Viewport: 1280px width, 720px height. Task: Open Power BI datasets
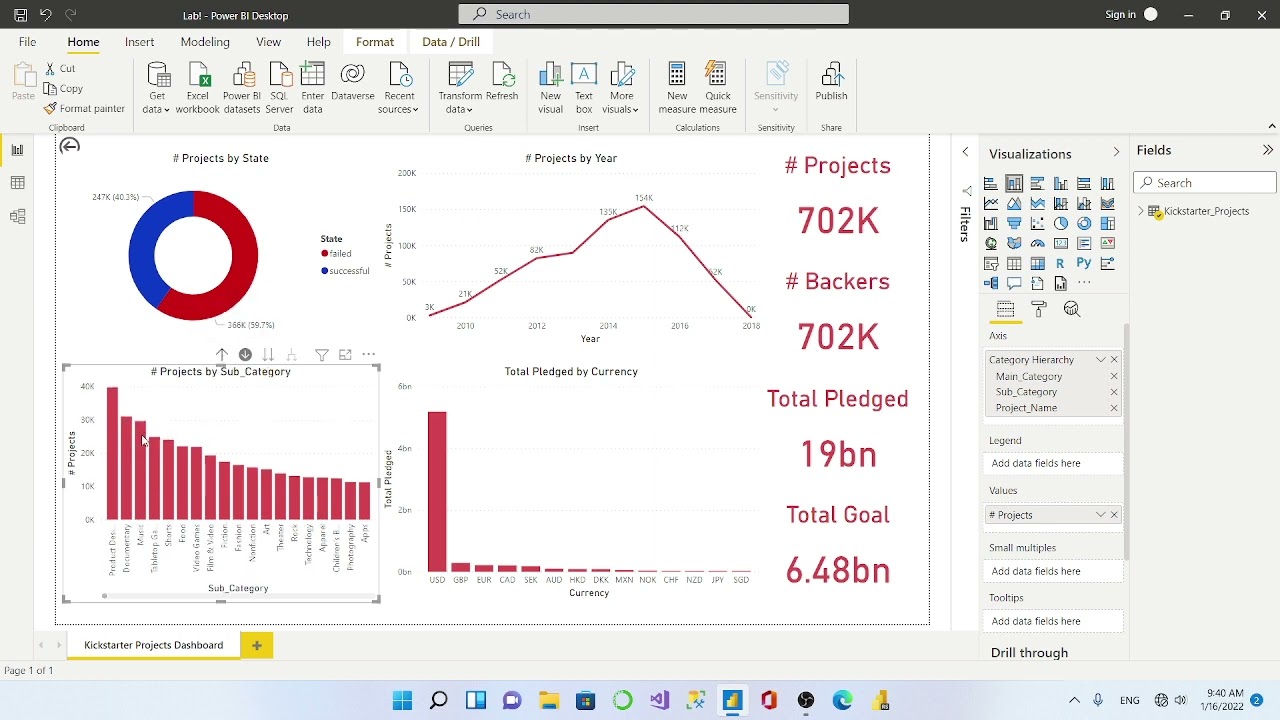pyautogui.click(x=242, y=89)
